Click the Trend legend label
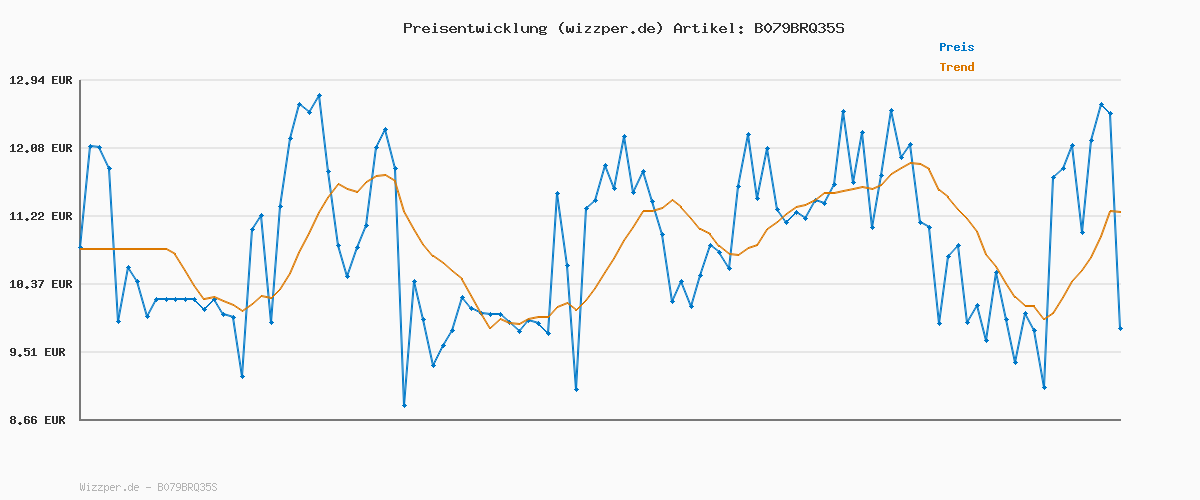Viewport: 1200px width, 500px height. coord(956,67)
